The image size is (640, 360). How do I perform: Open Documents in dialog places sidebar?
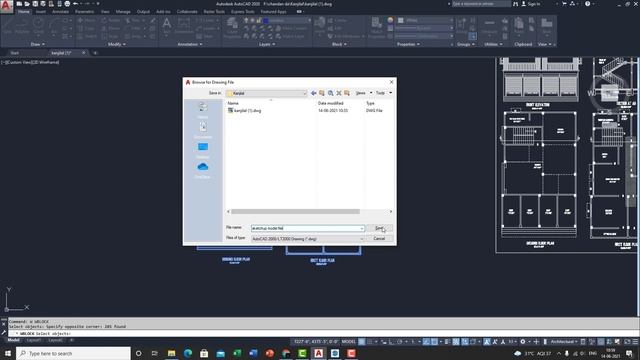203,130
